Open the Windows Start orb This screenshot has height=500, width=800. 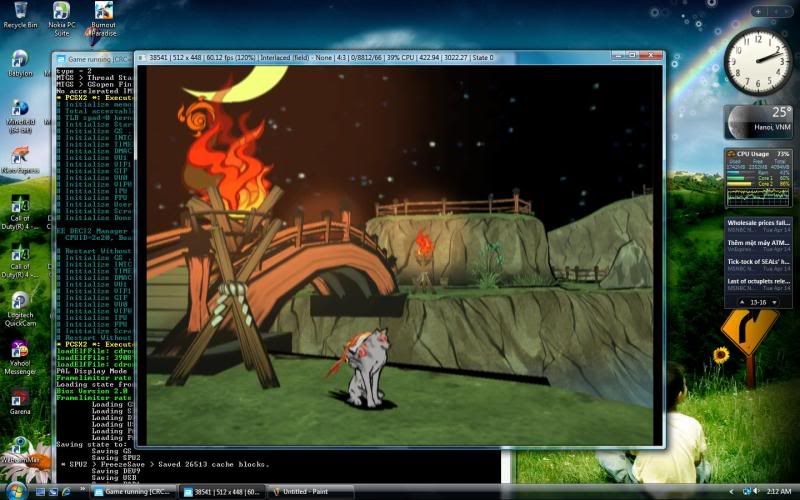tap(16, 491)
